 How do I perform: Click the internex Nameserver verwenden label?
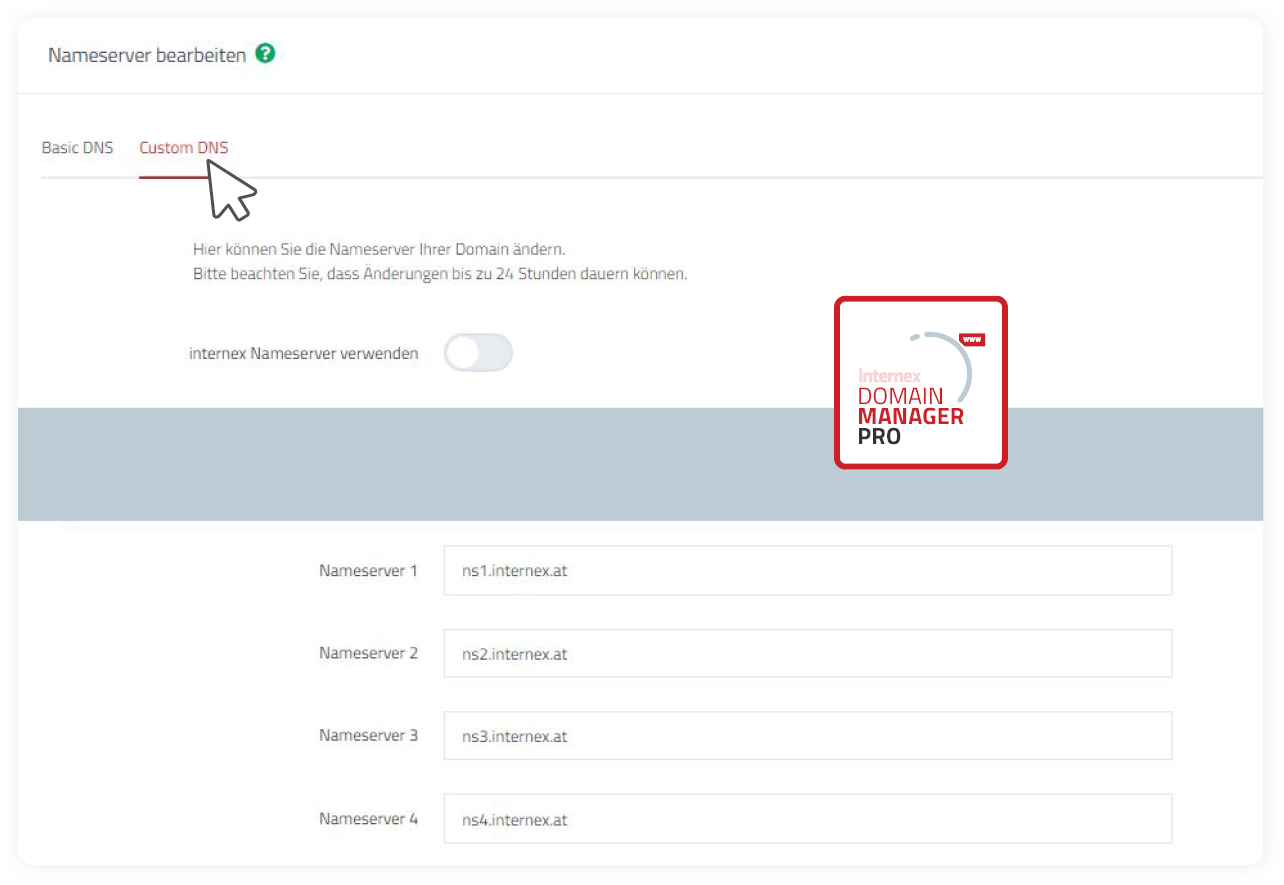coord(304,353)
